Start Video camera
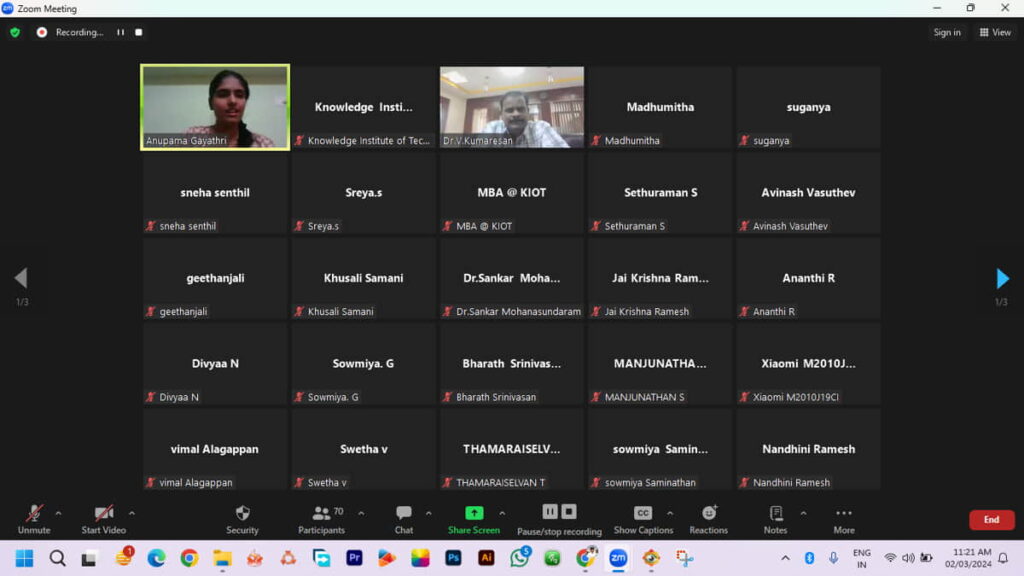The height and width of the screenshot is (576, 1024). click(x=103, y=519)
